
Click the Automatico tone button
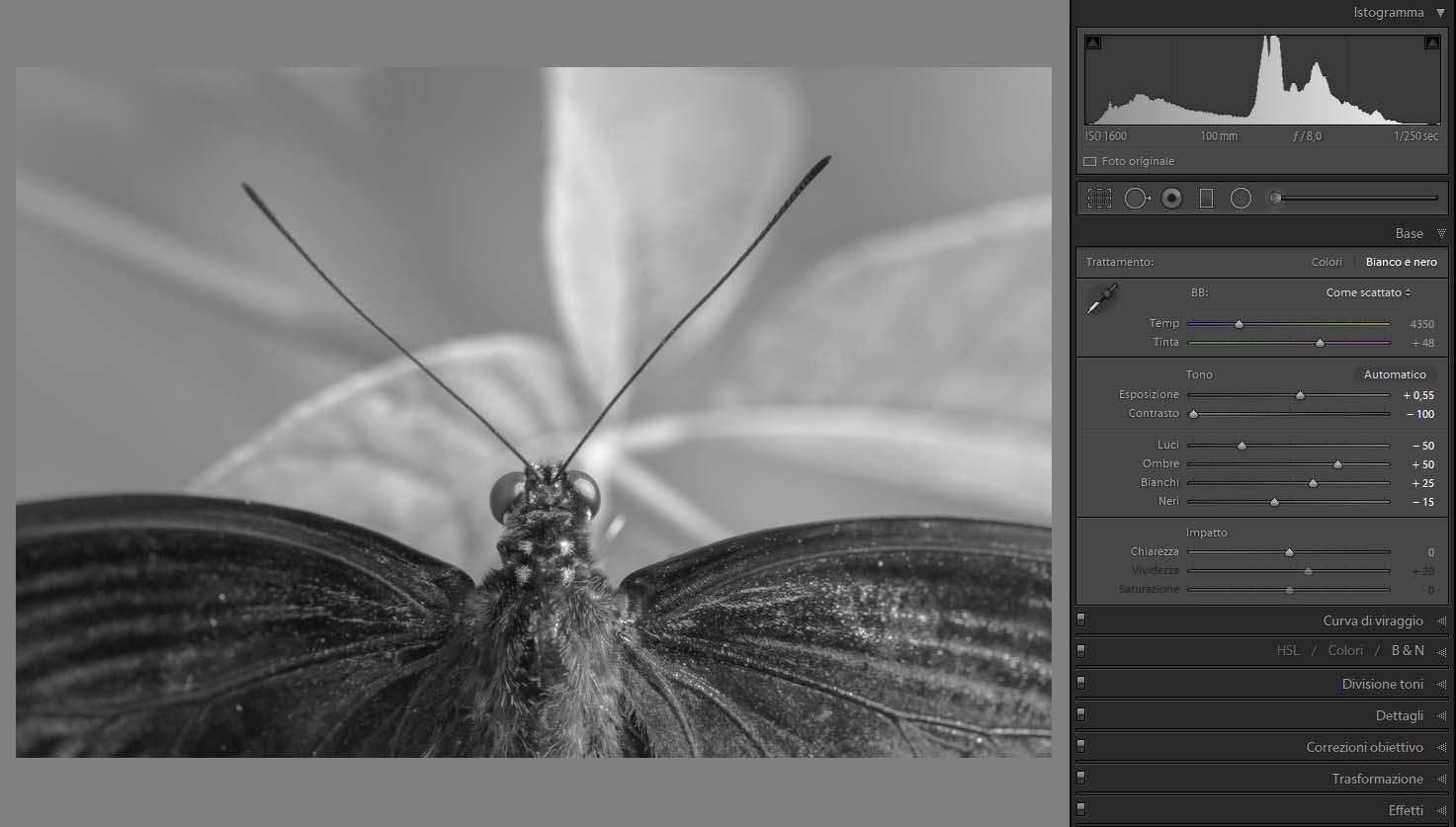point(1395,374)
